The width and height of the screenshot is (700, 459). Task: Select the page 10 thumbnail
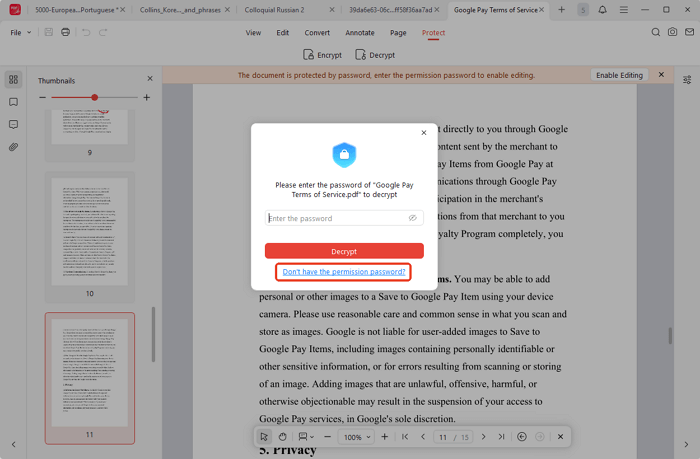(x=89, y=232)
